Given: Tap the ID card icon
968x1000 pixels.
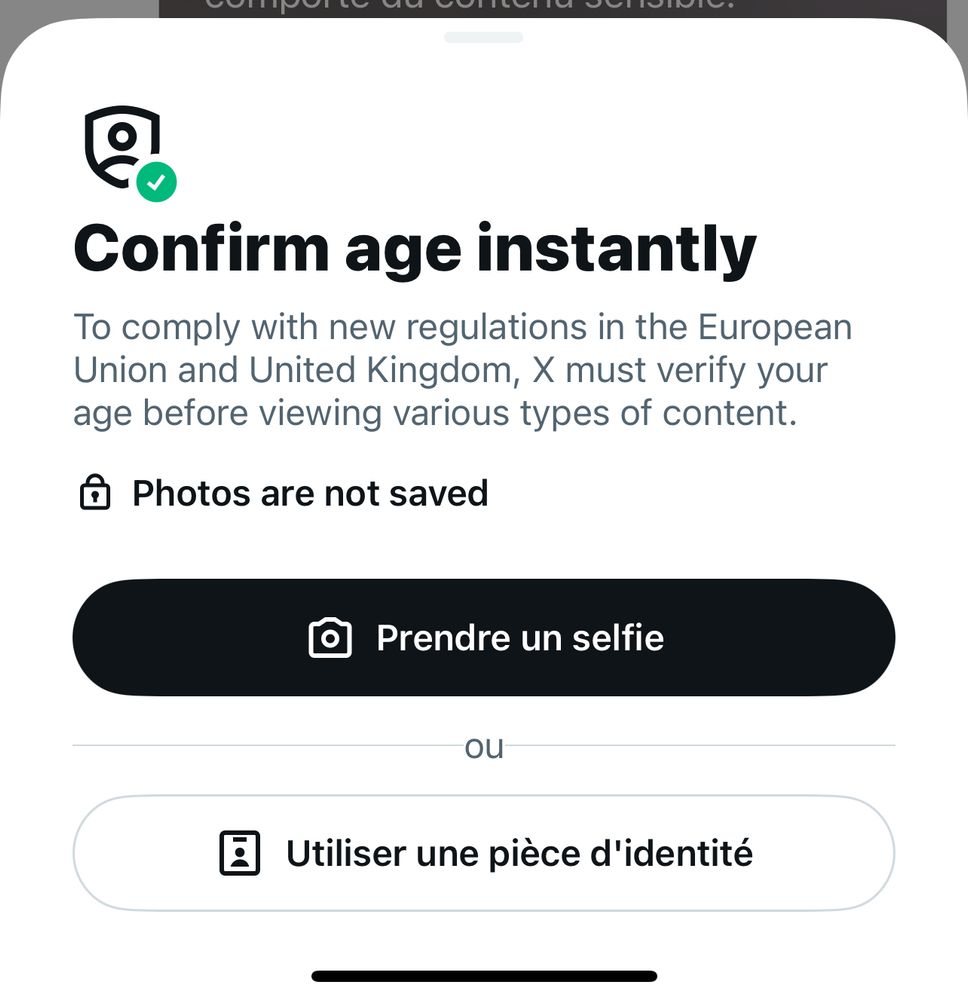Looking at the screenshot, I should pos(239,853).
